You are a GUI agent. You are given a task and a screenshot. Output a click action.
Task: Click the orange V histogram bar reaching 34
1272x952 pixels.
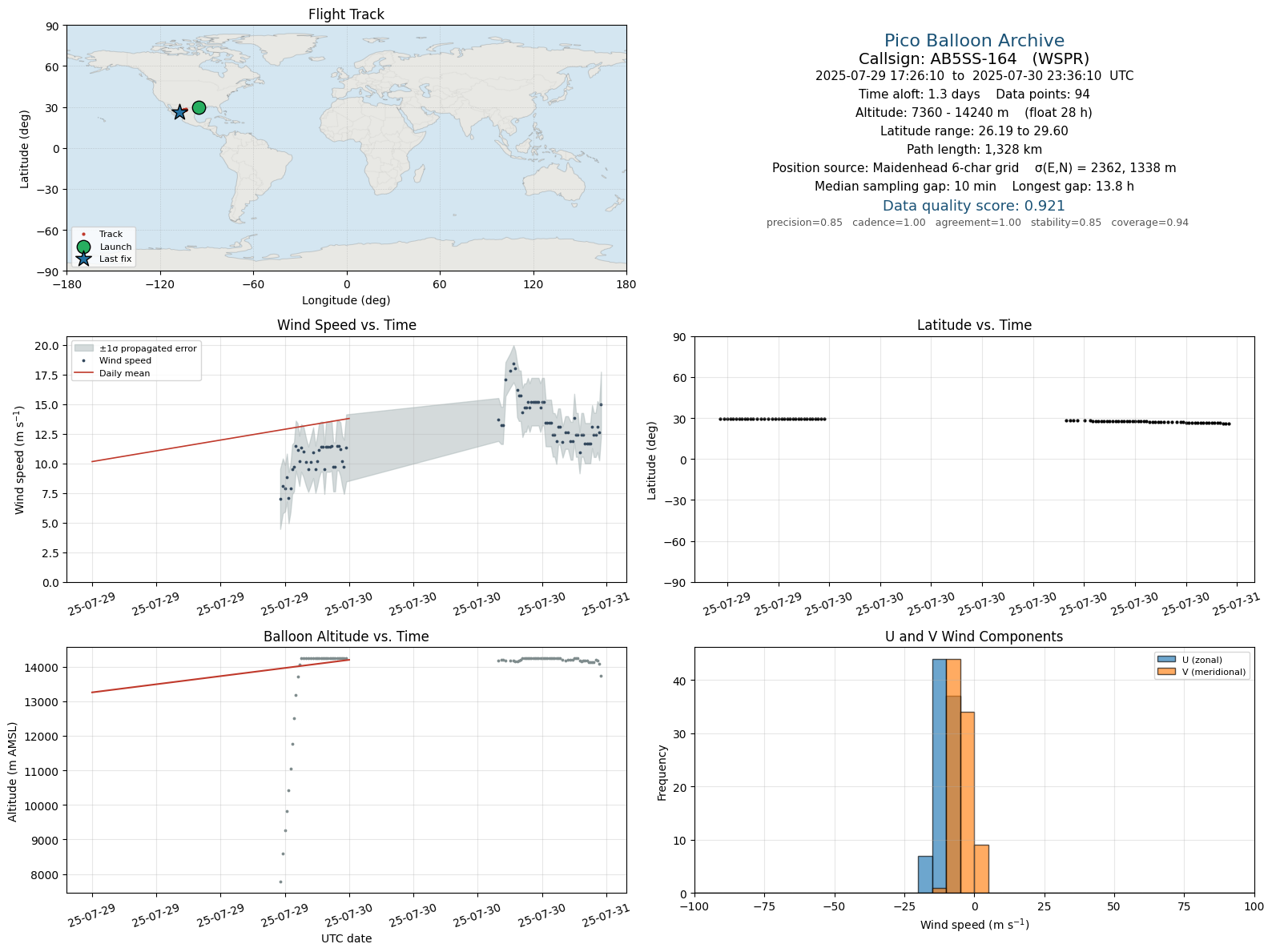click(968, 802)
